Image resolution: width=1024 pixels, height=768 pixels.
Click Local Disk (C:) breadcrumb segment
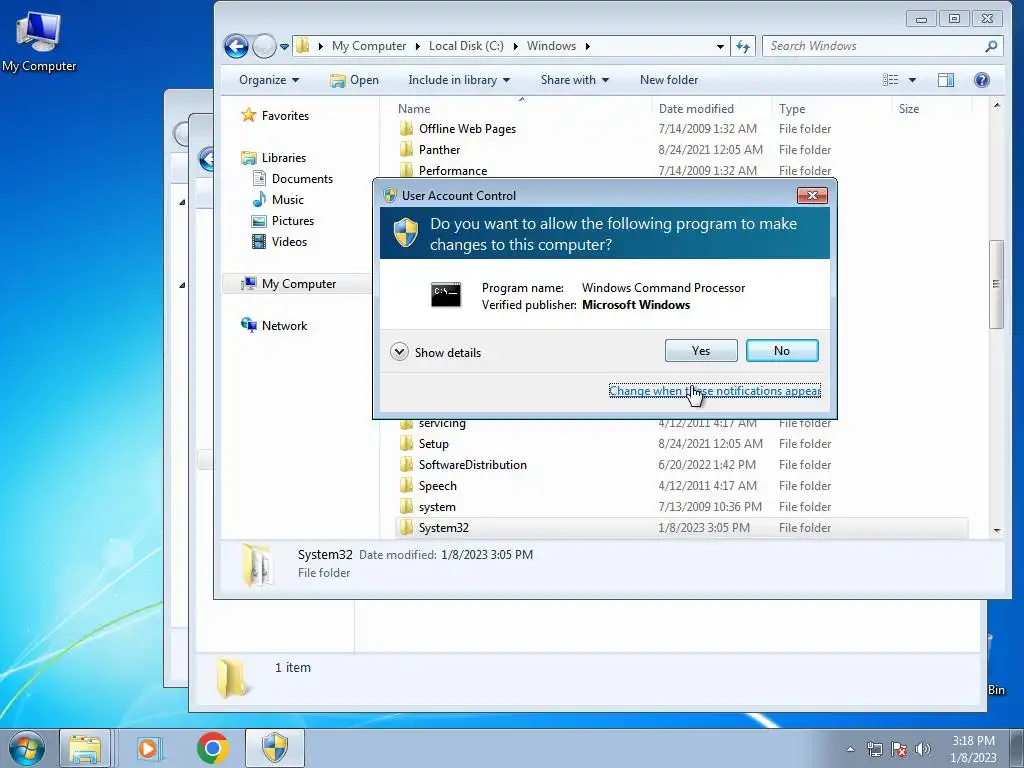466,46
